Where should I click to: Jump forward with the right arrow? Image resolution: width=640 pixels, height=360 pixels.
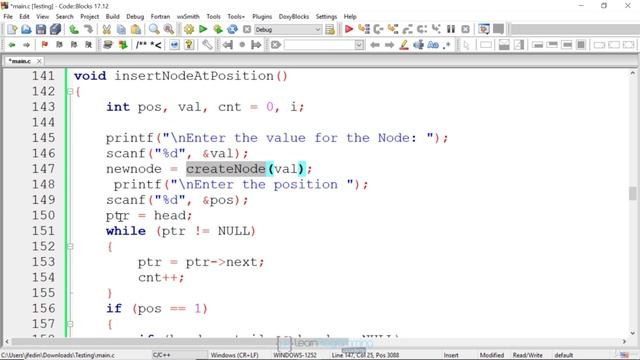(x=27, y=45)
